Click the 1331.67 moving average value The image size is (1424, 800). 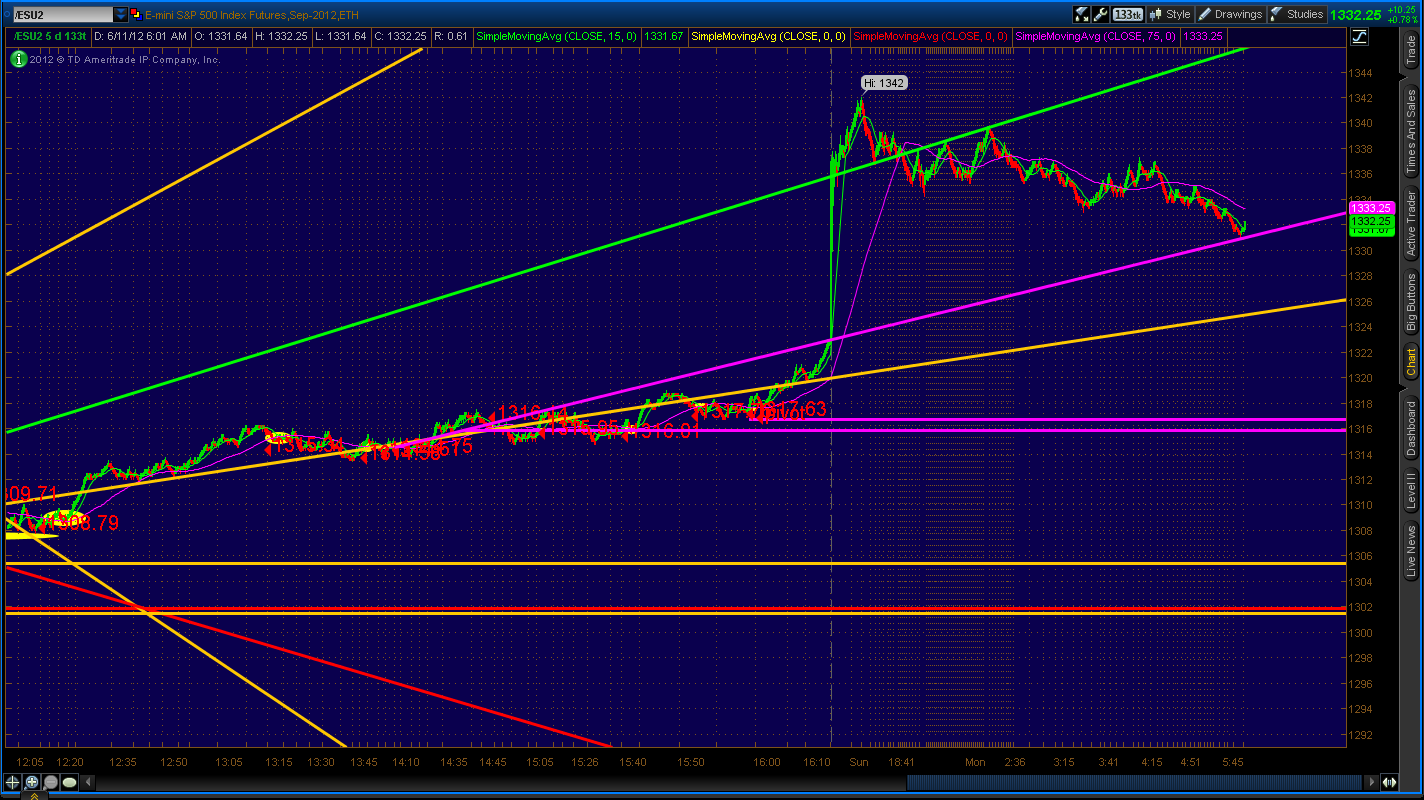pos(664,36)
